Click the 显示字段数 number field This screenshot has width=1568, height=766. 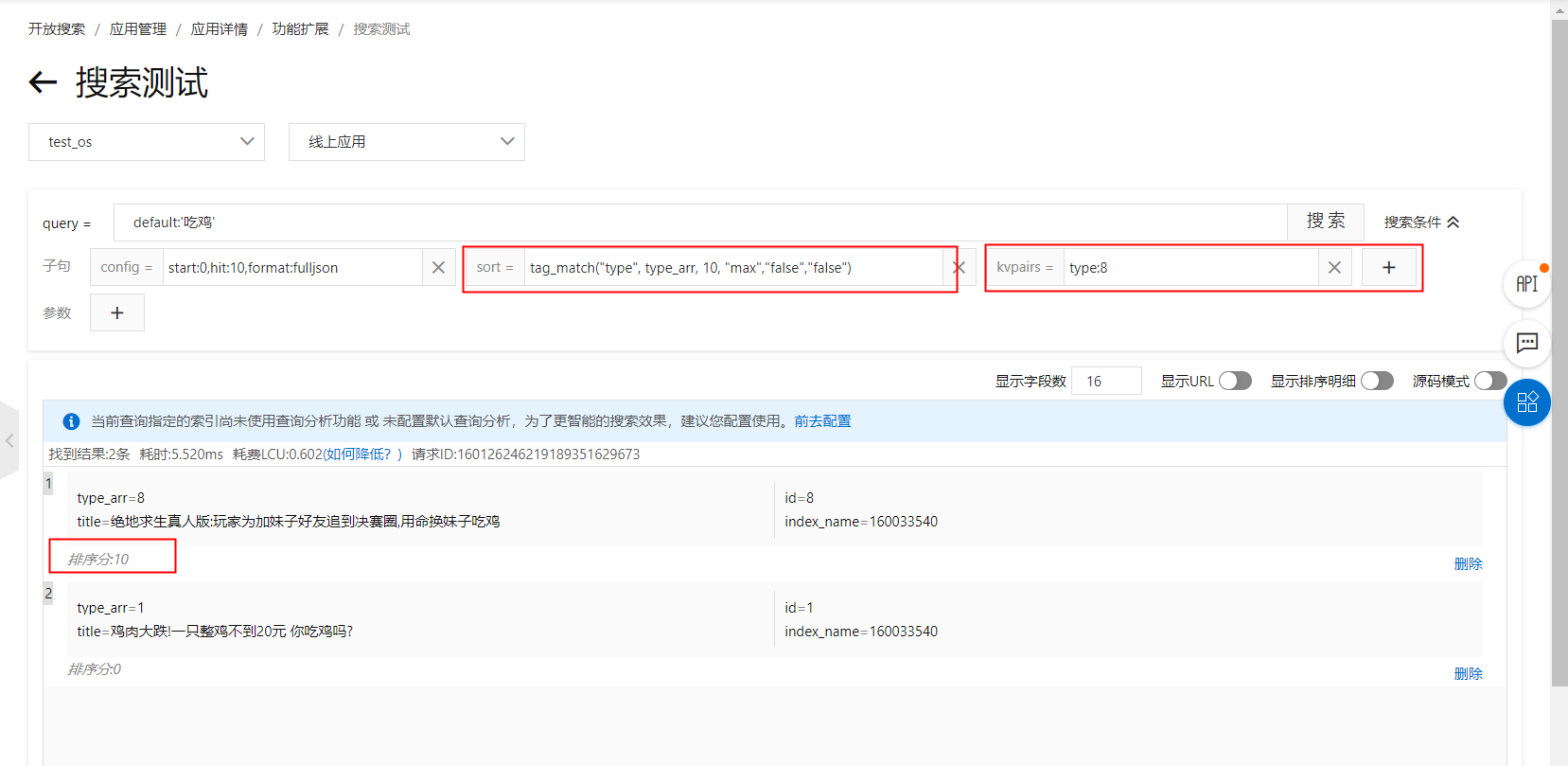tap(1106, 381)
